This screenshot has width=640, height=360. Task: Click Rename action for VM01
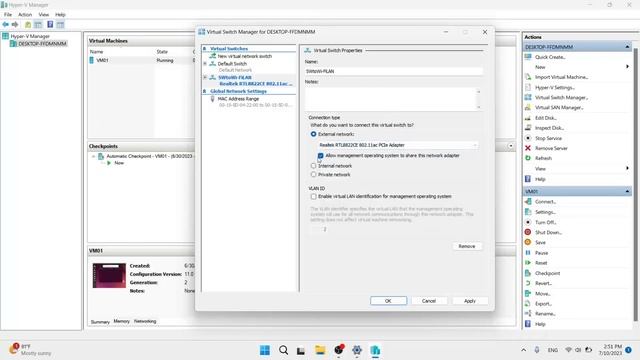[x=545, y=314]
